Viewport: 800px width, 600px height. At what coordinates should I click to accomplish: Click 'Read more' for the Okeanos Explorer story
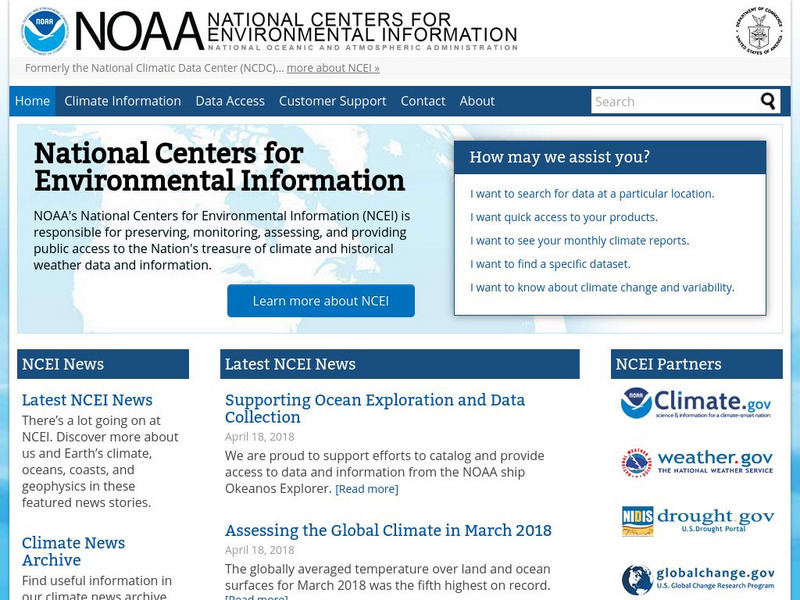click(367, 489)
